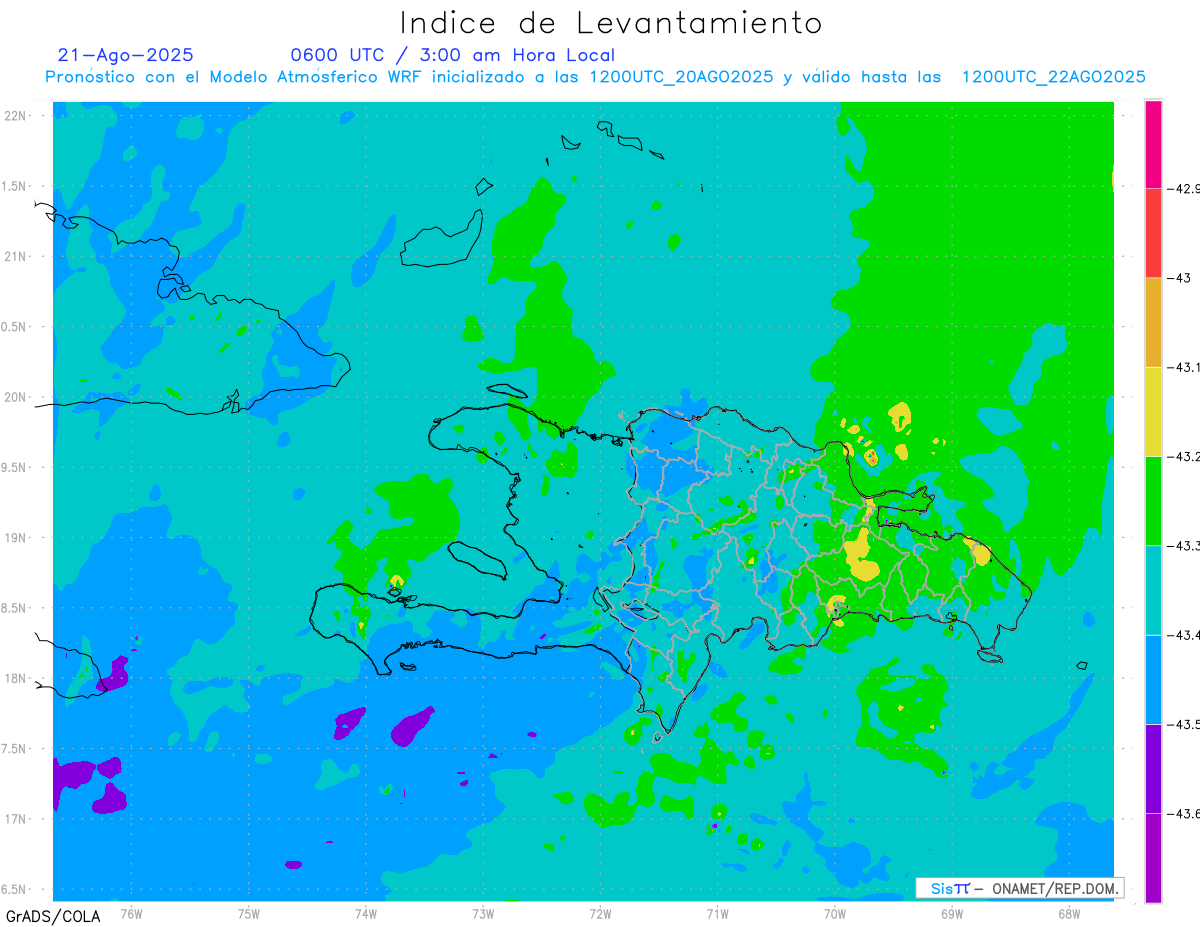Click the '68W' longitude label

click(1068, 912)
